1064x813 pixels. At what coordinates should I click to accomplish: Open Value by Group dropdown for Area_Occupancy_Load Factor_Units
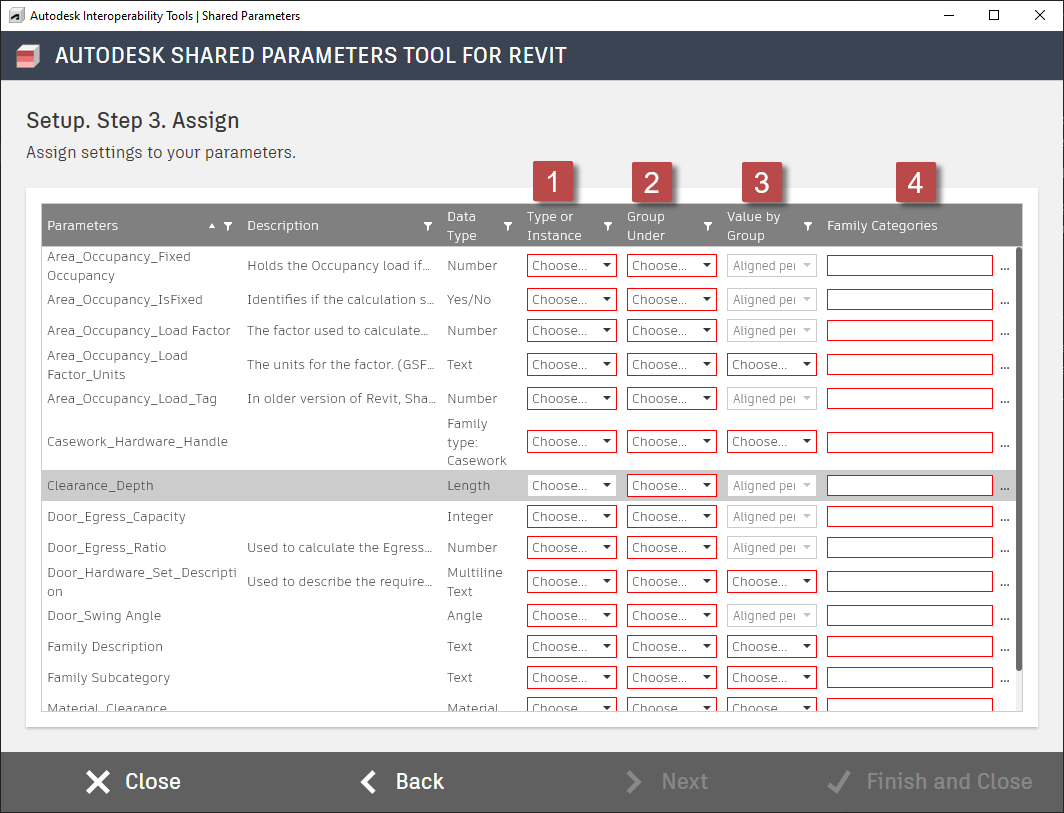(x=772, y=364)
